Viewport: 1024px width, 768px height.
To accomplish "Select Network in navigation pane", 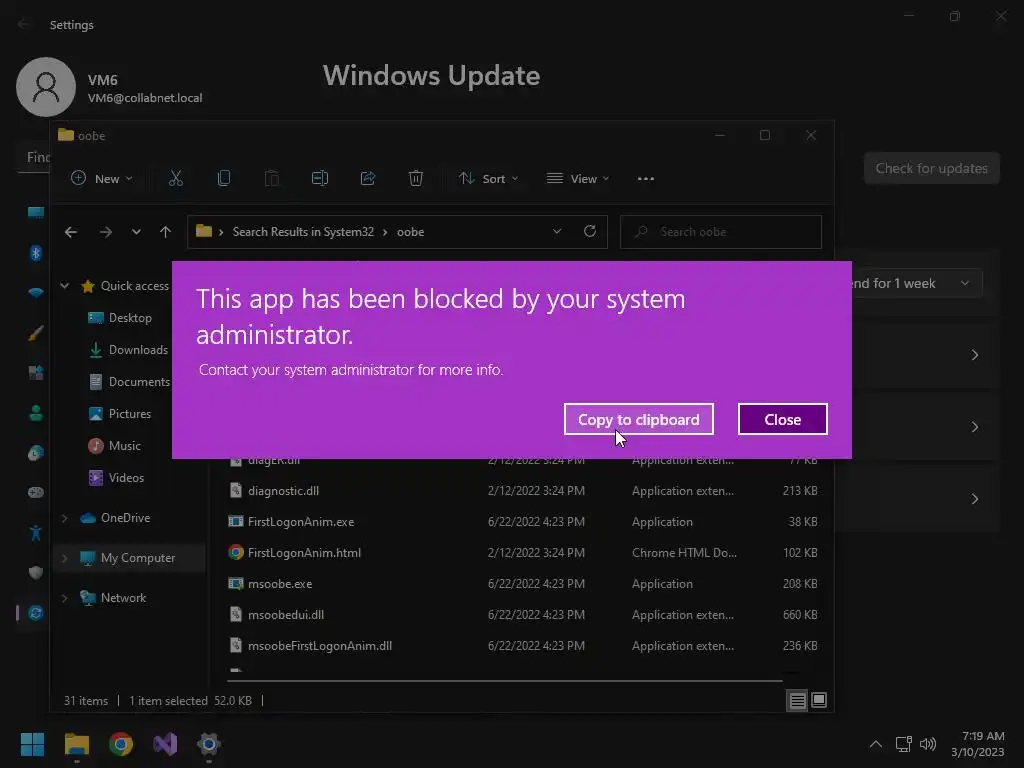I will tap(123, 597).
